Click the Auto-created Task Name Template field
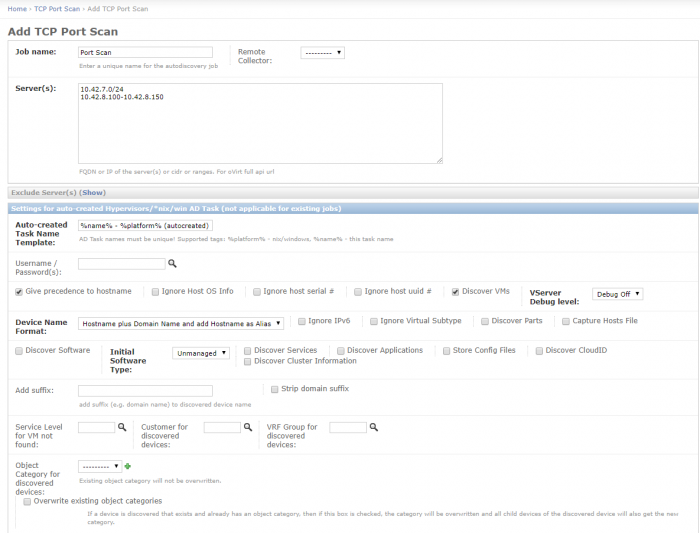The width and height of the screenshot is (700, 533). (146, 225)
